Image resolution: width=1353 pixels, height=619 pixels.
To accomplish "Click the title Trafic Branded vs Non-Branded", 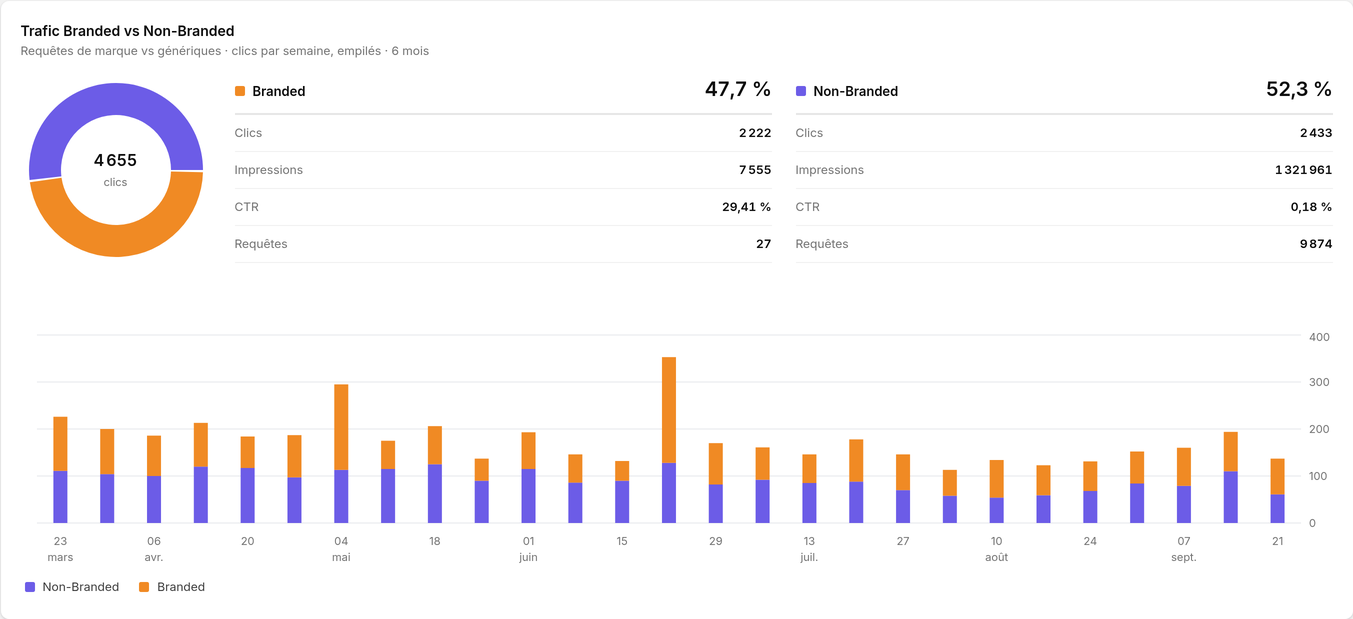I will click(128, 31).
